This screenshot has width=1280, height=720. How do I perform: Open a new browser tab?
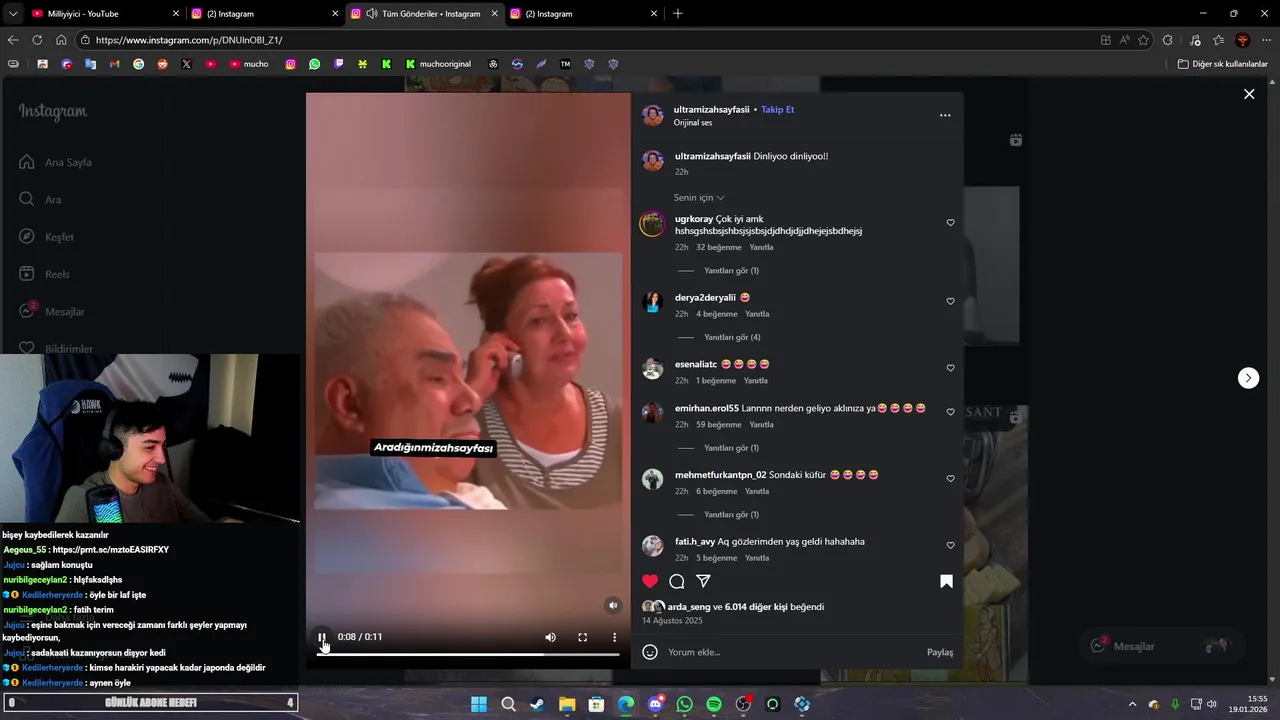[x=678, y=14]
